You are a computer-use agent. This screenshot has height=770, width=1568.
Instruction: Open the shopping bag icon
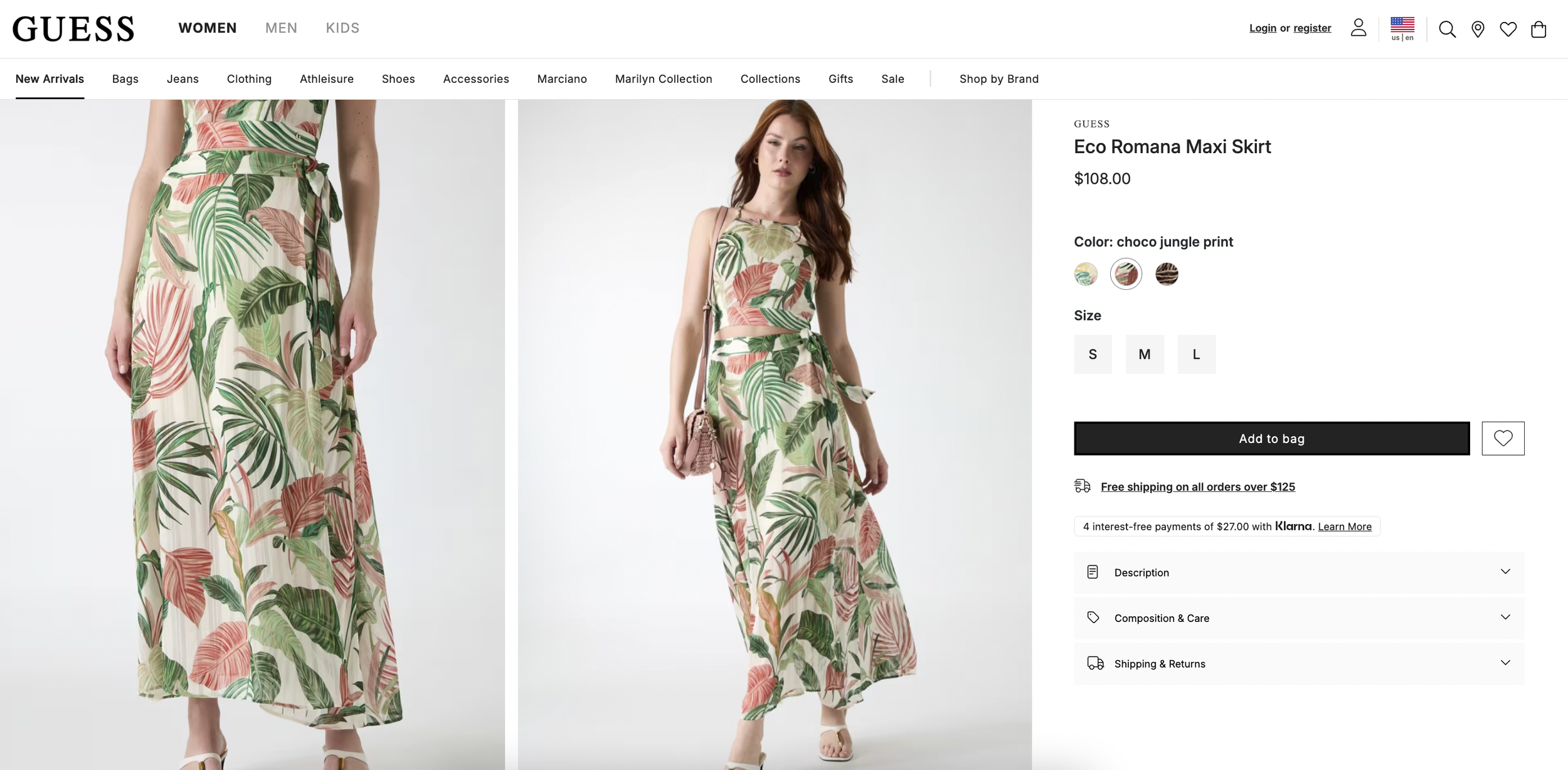tap(1539, 29)
